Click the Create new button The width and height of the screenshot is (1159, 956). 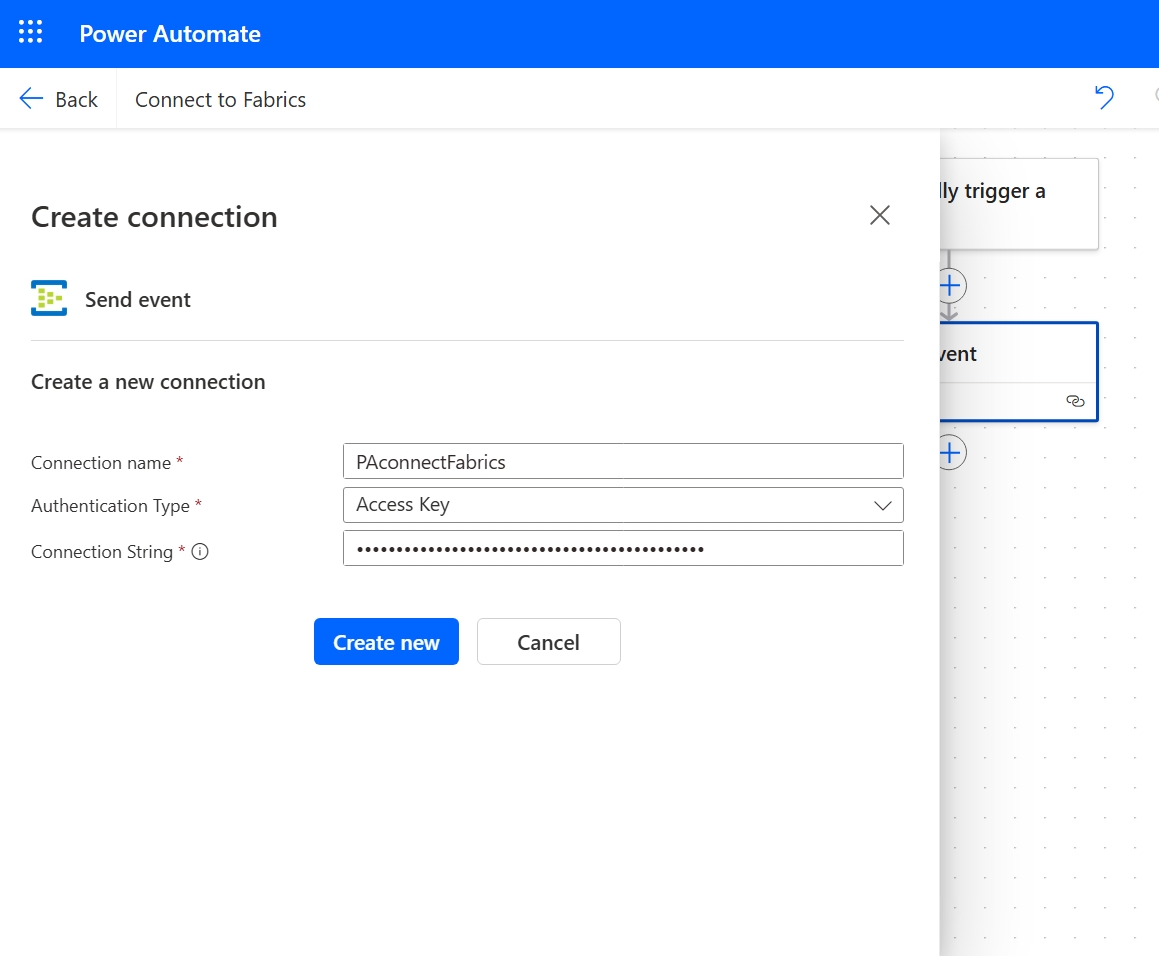(x=386, y=641)
